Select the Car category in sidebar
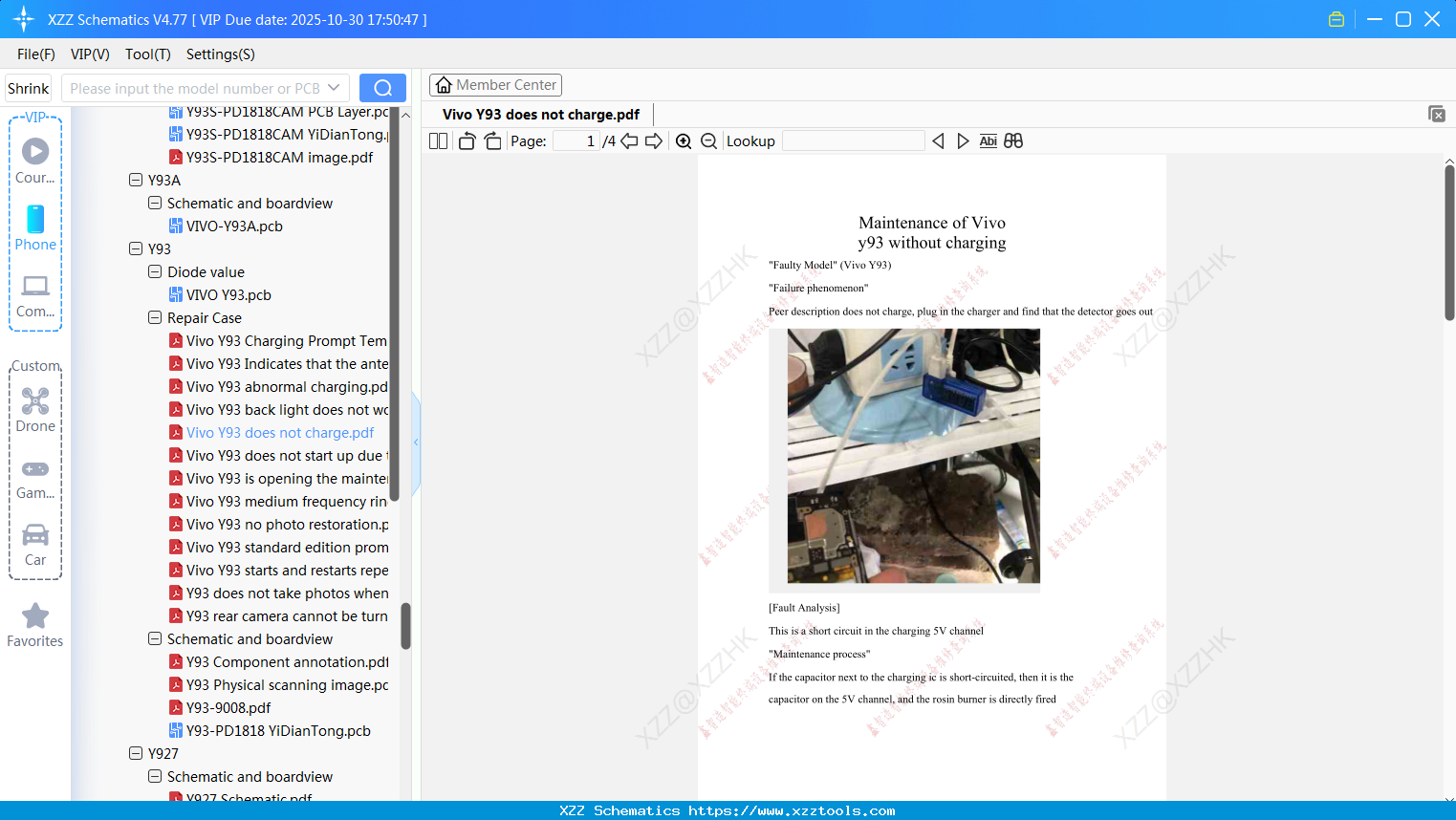This screenshot has width=1456, height=820. (35, 545)
